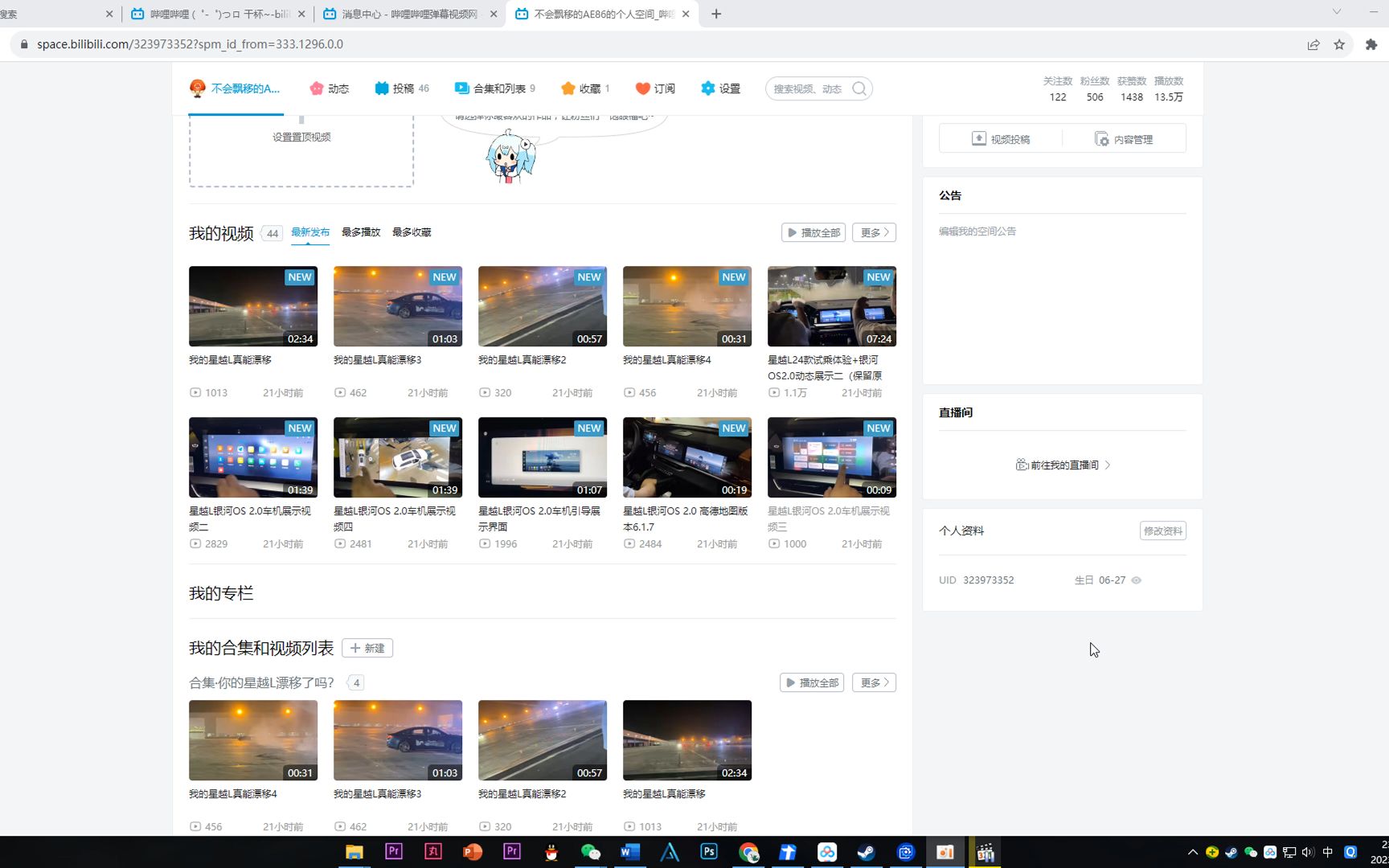
Task: Open Microsoft Word from taskbar
Action: pyautogui.click(x=630, y=852)
